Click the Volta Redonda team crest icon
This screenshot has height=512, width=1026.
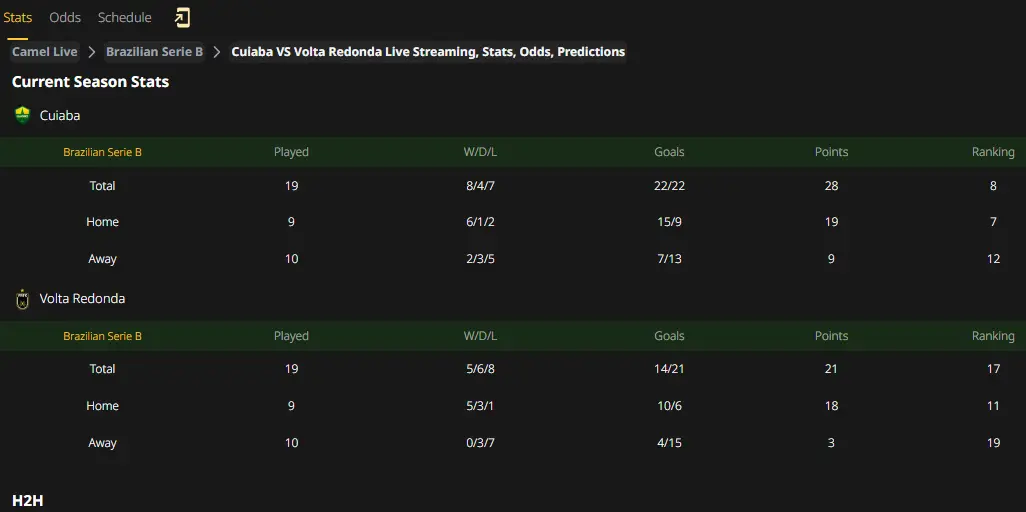(x=23, y=299)
